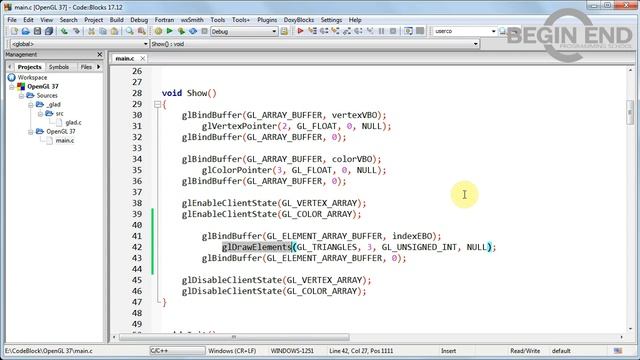Open the Build menu
This screenshot has height=360, width=640.
coord(116,20)
